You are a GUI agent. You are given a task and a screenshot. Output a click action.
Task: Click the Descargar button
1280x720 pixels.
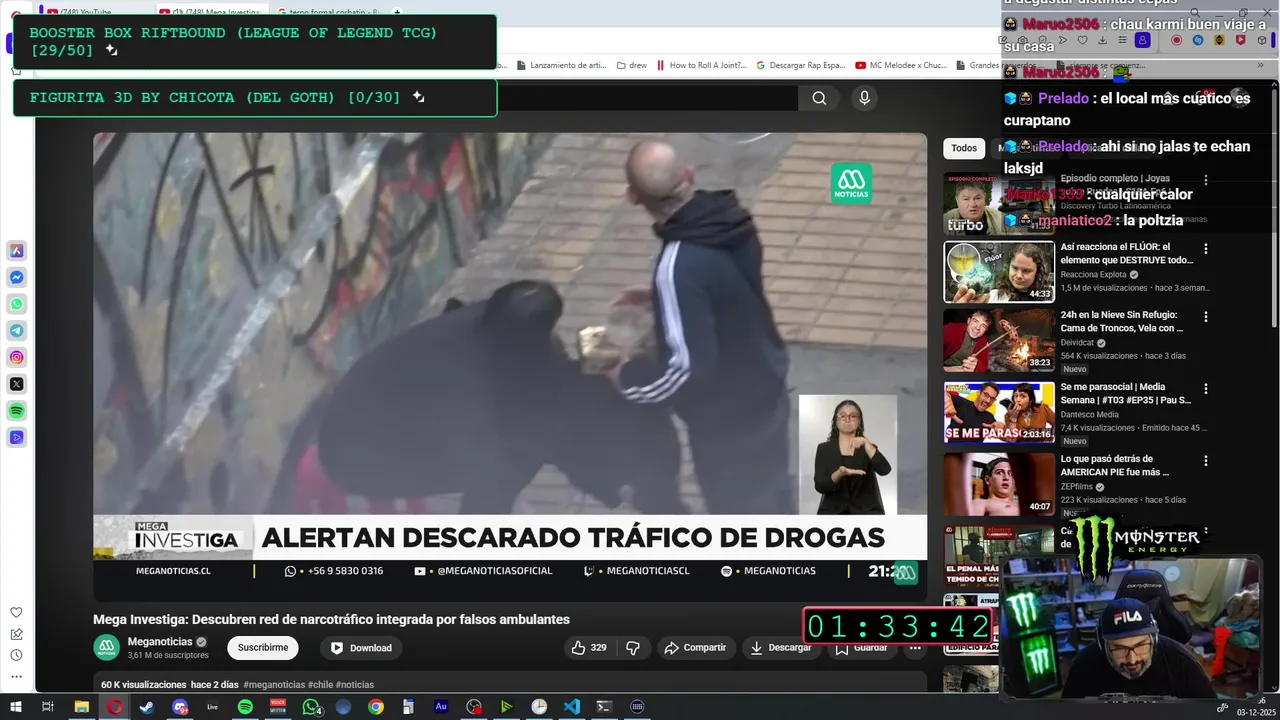click(x=781, y=648)
